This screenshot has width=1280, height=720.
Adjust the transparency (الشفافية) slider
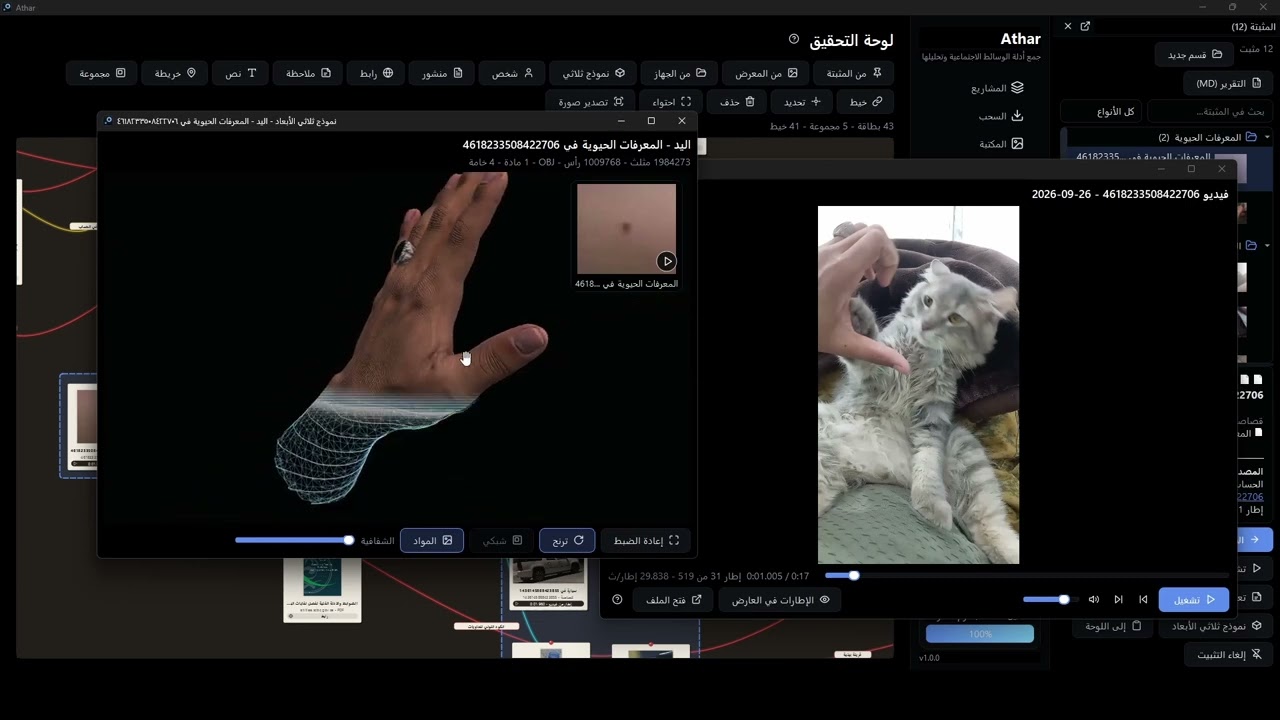pos(295,541)
